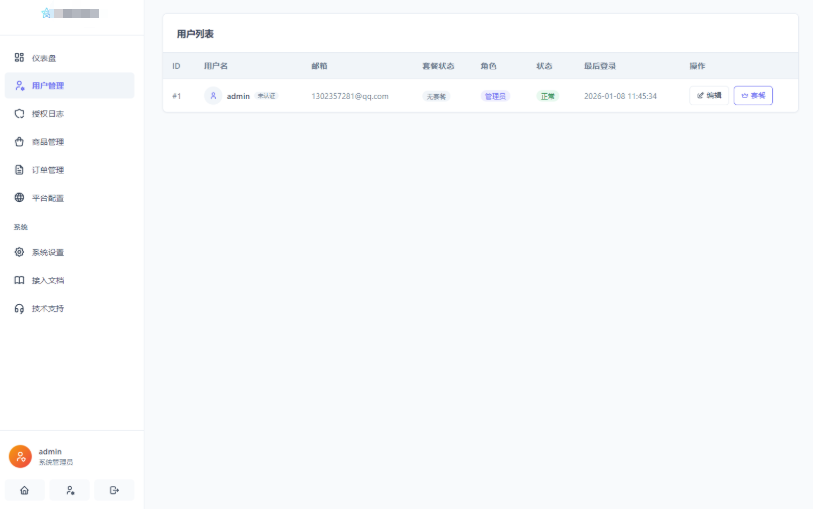Click the last login time 2026-01-08 11:45:34
This screenshot has height=517, width=813.
(x=620, y=96)
